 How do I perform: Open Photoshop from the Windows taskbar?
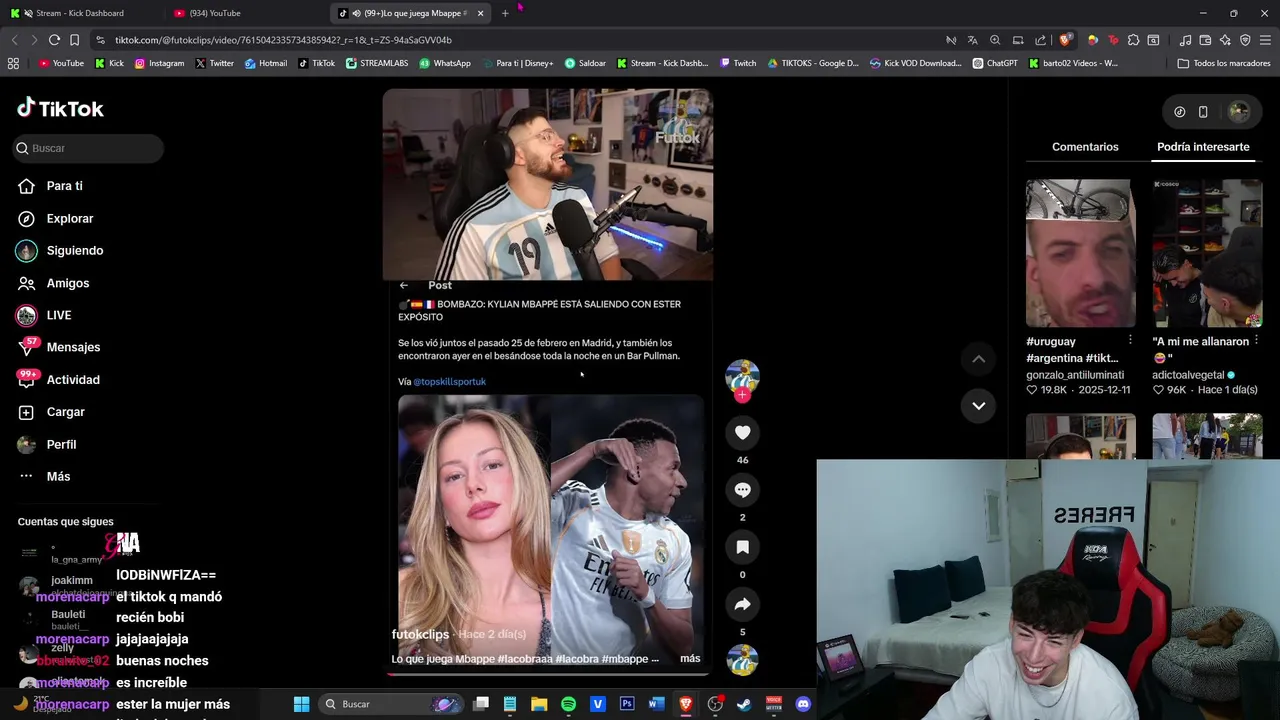click(627, 704)
